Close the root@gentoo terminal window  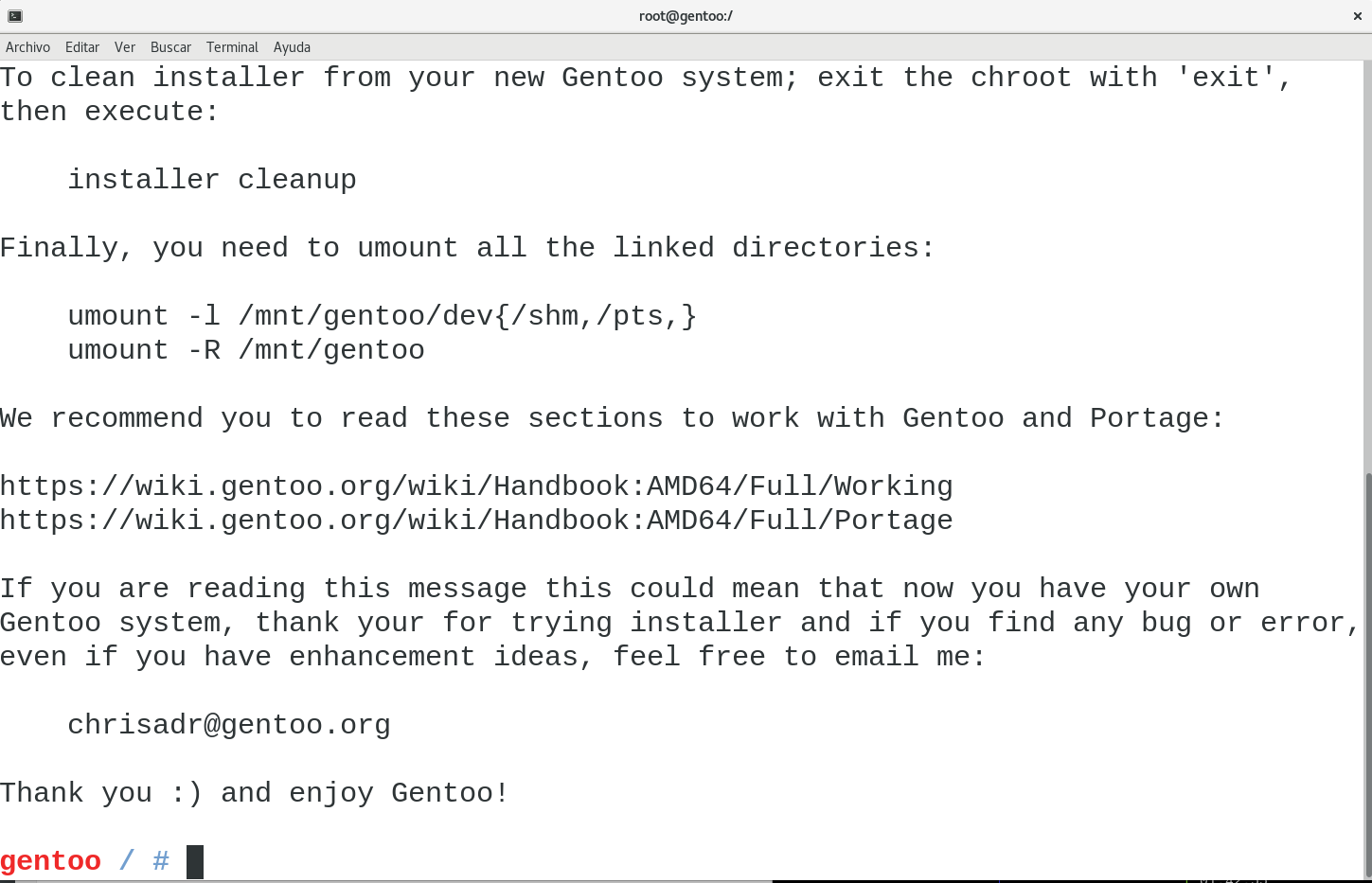1357,16
